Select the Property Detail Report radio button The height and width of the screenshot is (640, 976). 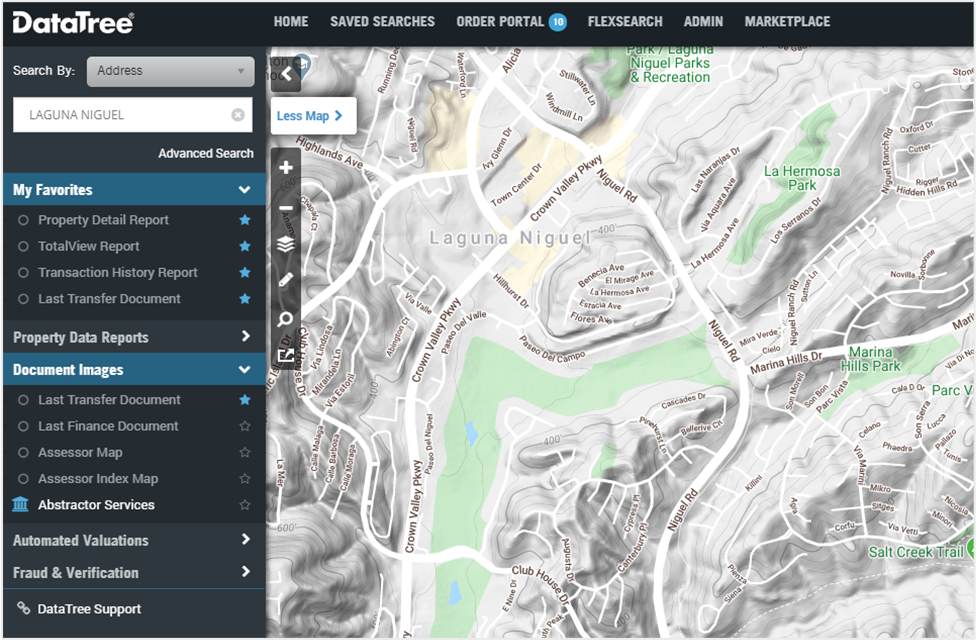pos(23,220)
